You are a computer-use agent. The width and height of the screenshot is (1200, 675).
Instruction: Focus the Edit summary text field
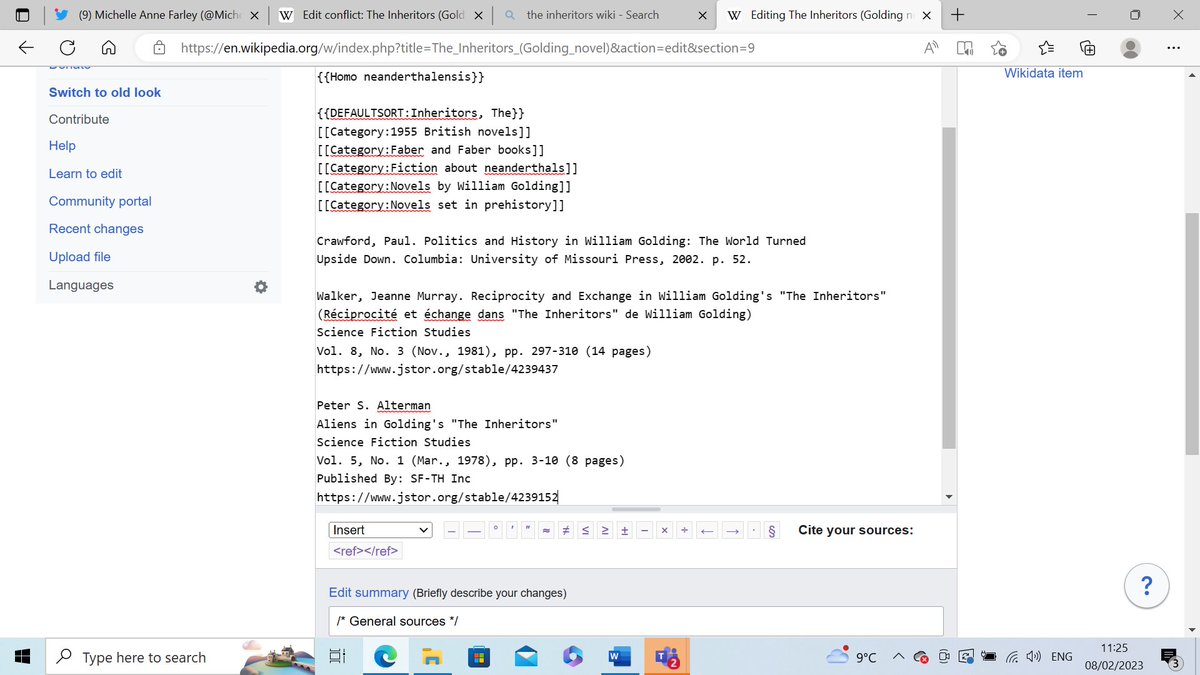(636, 621)
